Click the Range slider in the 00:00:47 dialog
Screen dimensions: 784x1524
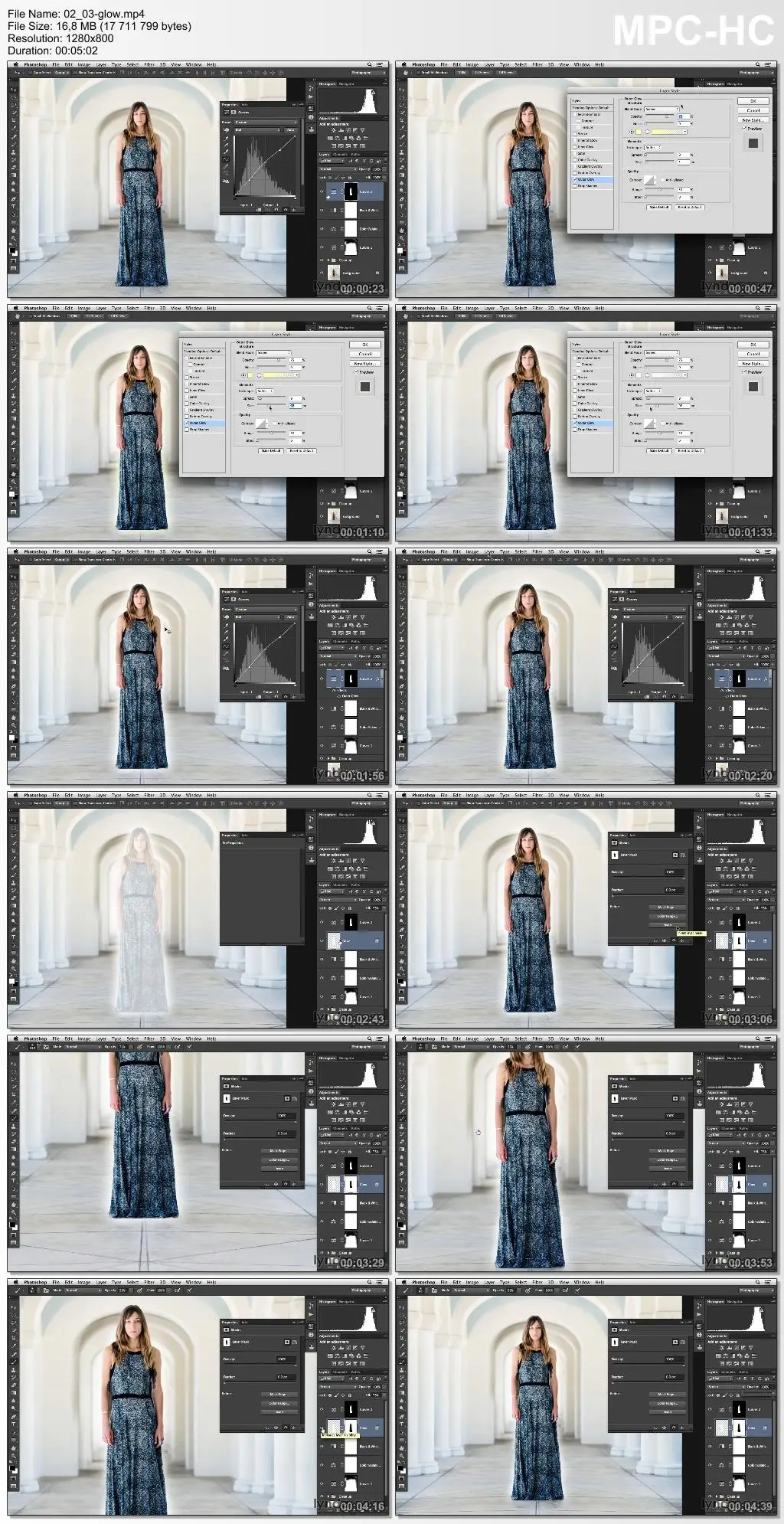[660, 189]
